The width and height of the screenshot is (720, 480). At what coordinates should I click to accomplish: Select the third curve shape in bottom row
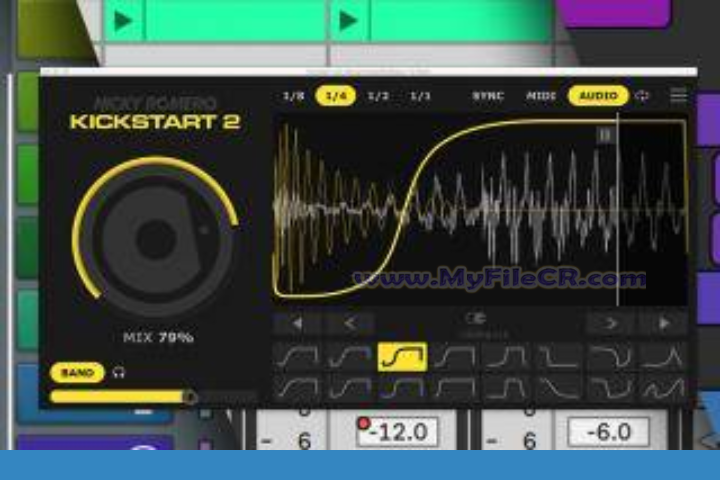pos(402,389)
